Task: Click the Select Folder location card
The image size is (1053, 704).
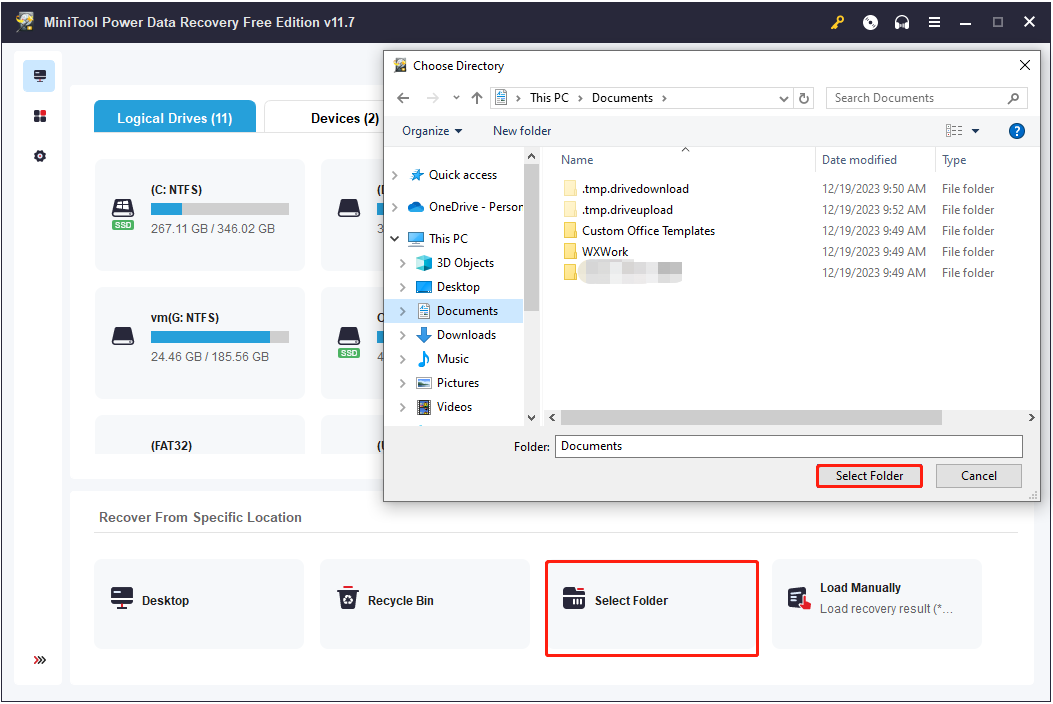Action: [651, 608]
